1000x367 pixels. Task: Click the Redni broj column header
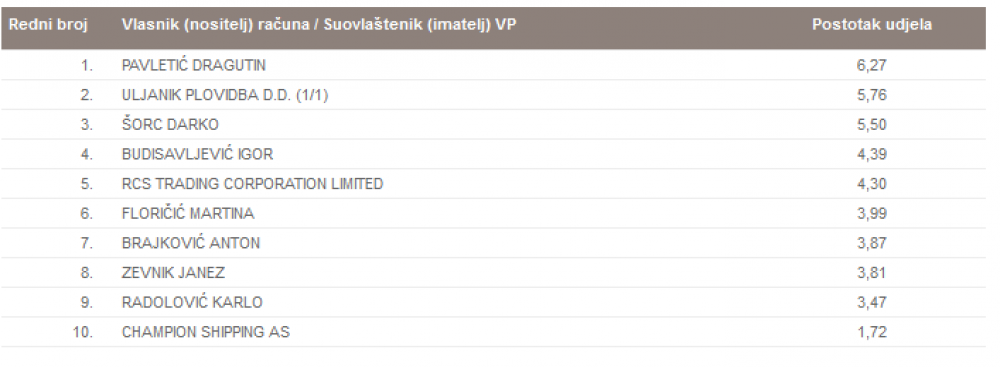pos(48,25)
